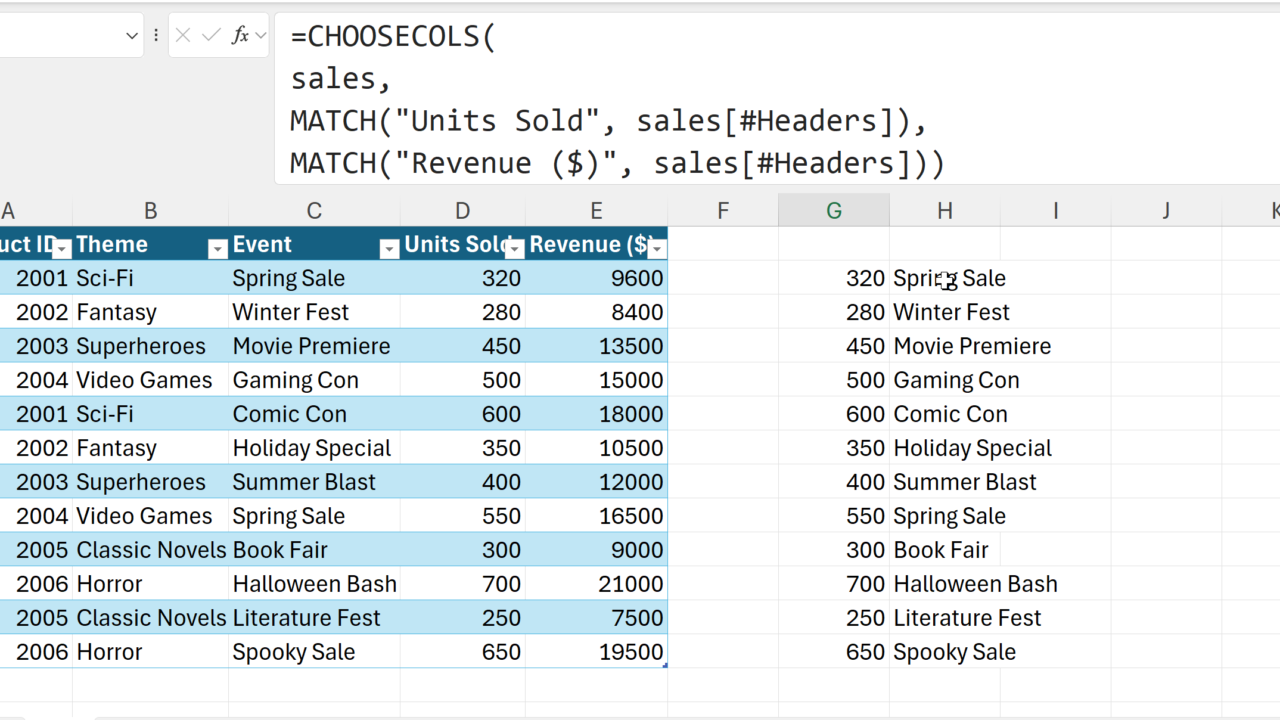Select the 21000 revenue cell
The image size is (1280, 720).
(596, 584)
